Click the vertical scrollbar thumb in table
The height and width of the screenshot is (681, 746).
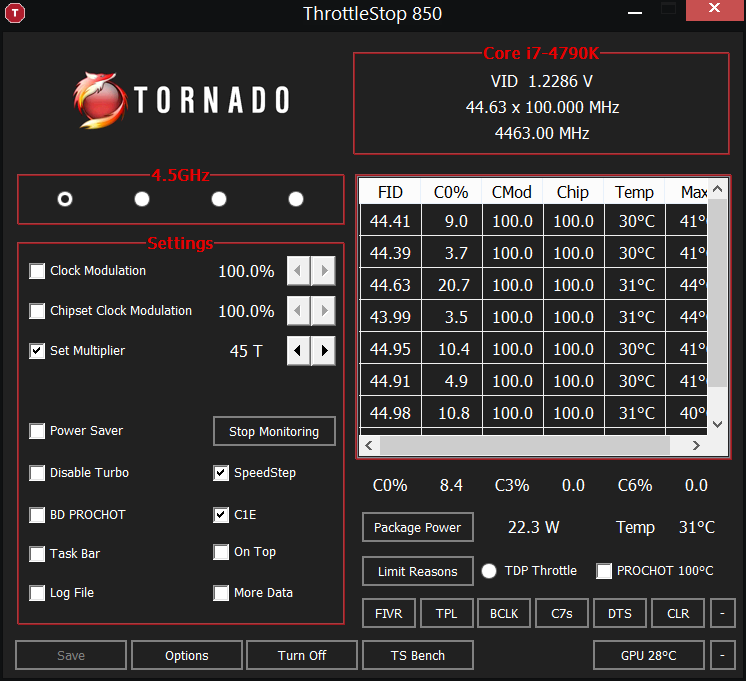pos(717,293)
